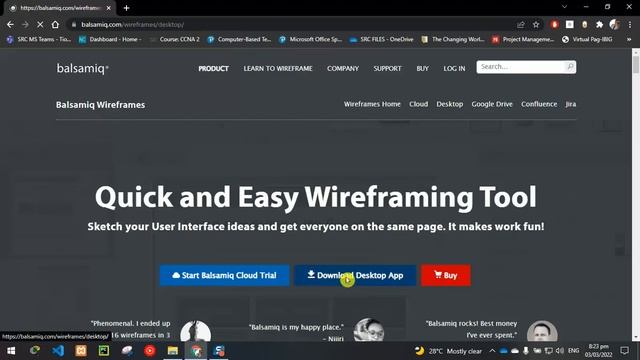The height and width of the screenshot is (360, 640).
Task: Click the Chrome icon in the taskbar
Action: tap(196, 351)
